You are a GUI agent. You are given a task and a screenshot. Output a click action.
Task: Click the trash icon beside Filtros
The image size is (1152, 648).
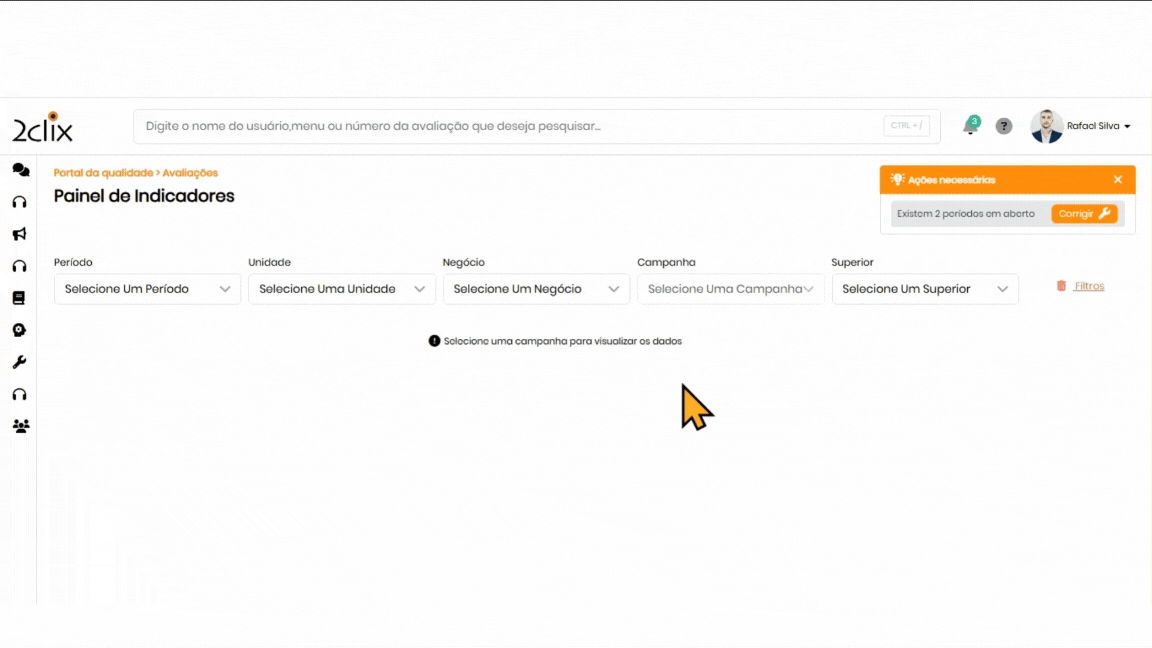click(x=1061, y=286)
